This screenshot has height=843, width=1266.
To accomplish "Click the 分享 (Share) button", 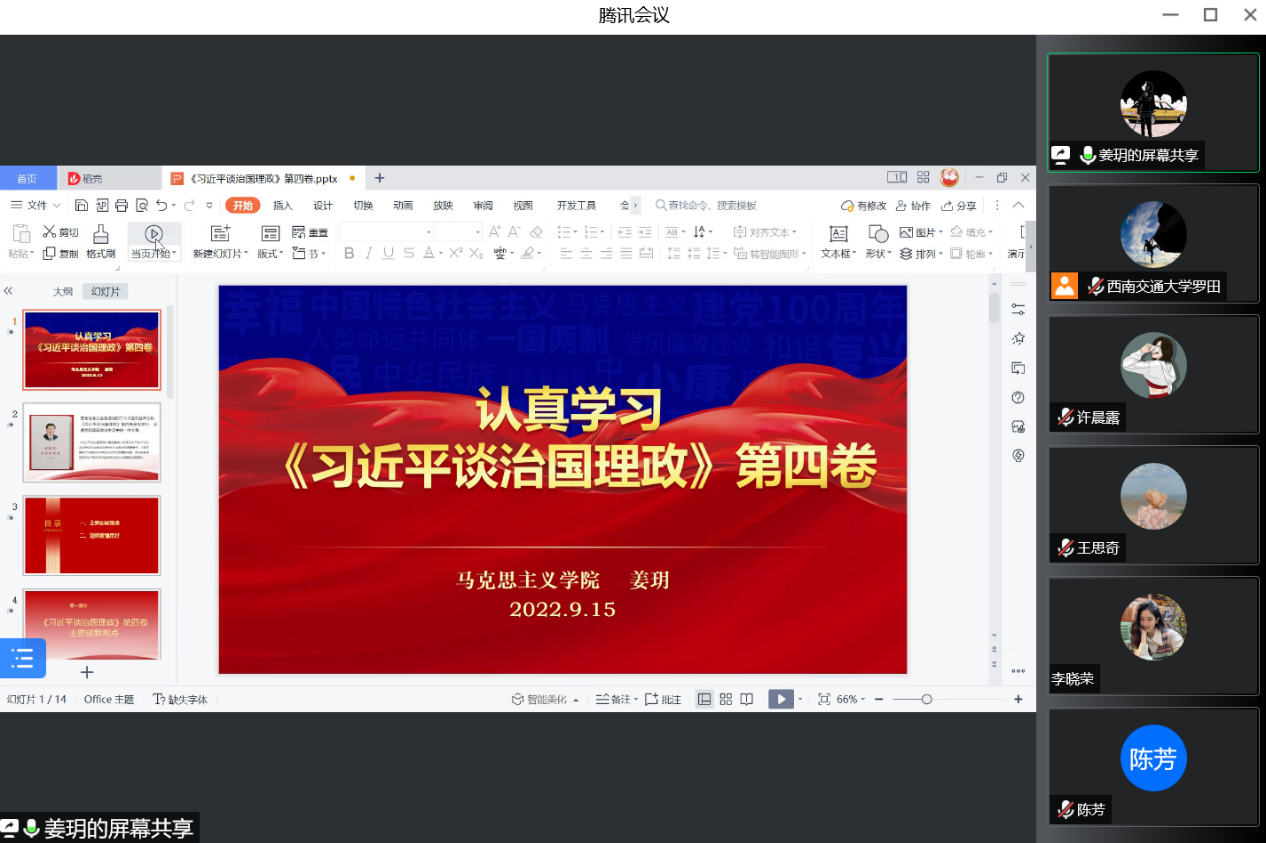I will pos(959,205).
